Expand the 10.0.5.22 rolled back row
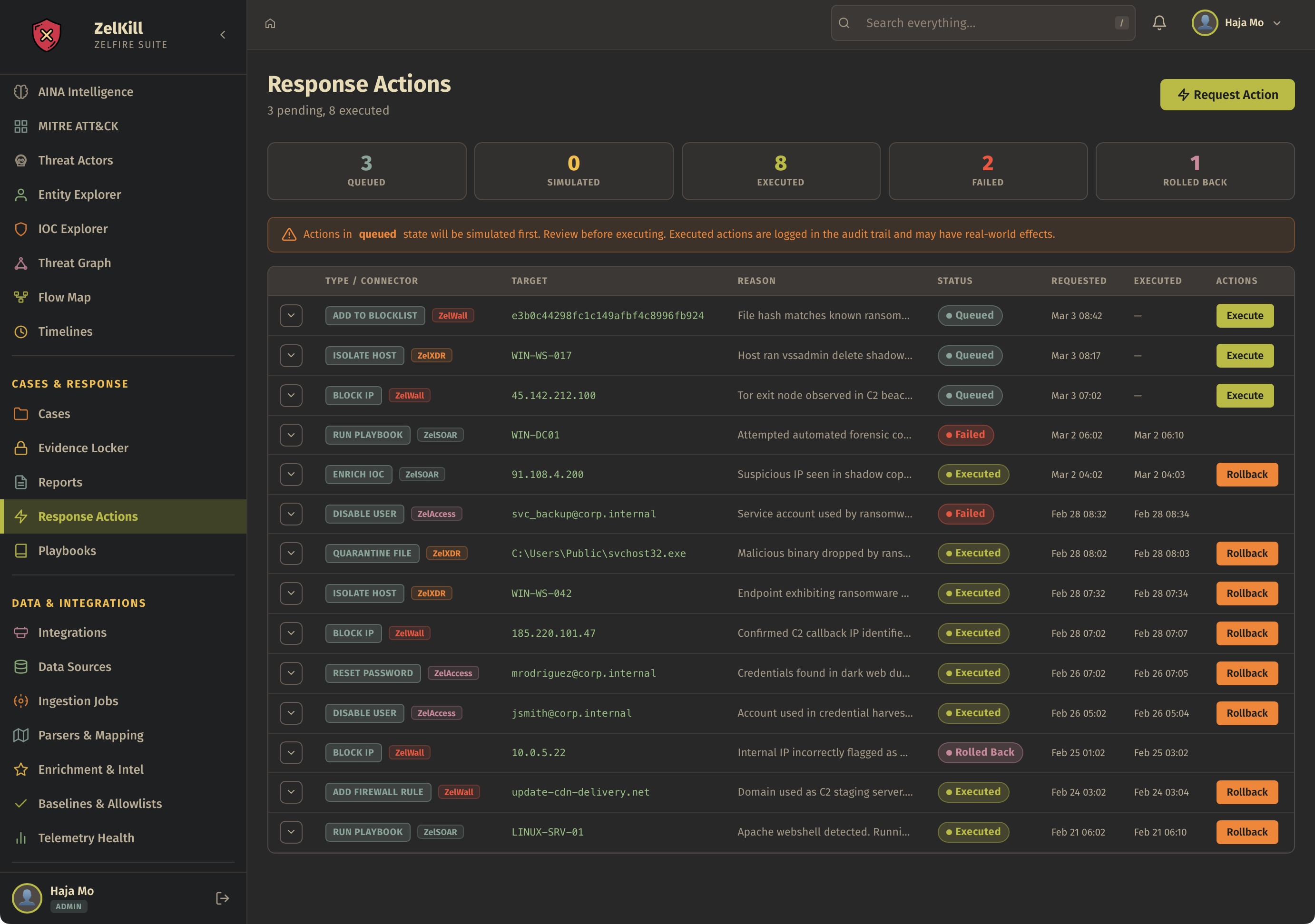The height and width of the screenshot is (924, 1315). coord(291,752)
